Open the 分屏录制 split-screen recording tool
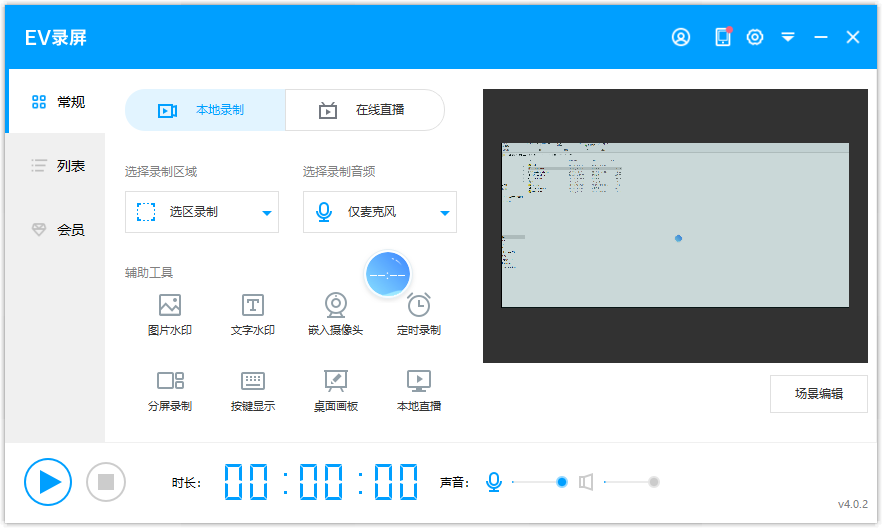Screen dimensions: 882x528 (x=169, y=391)
